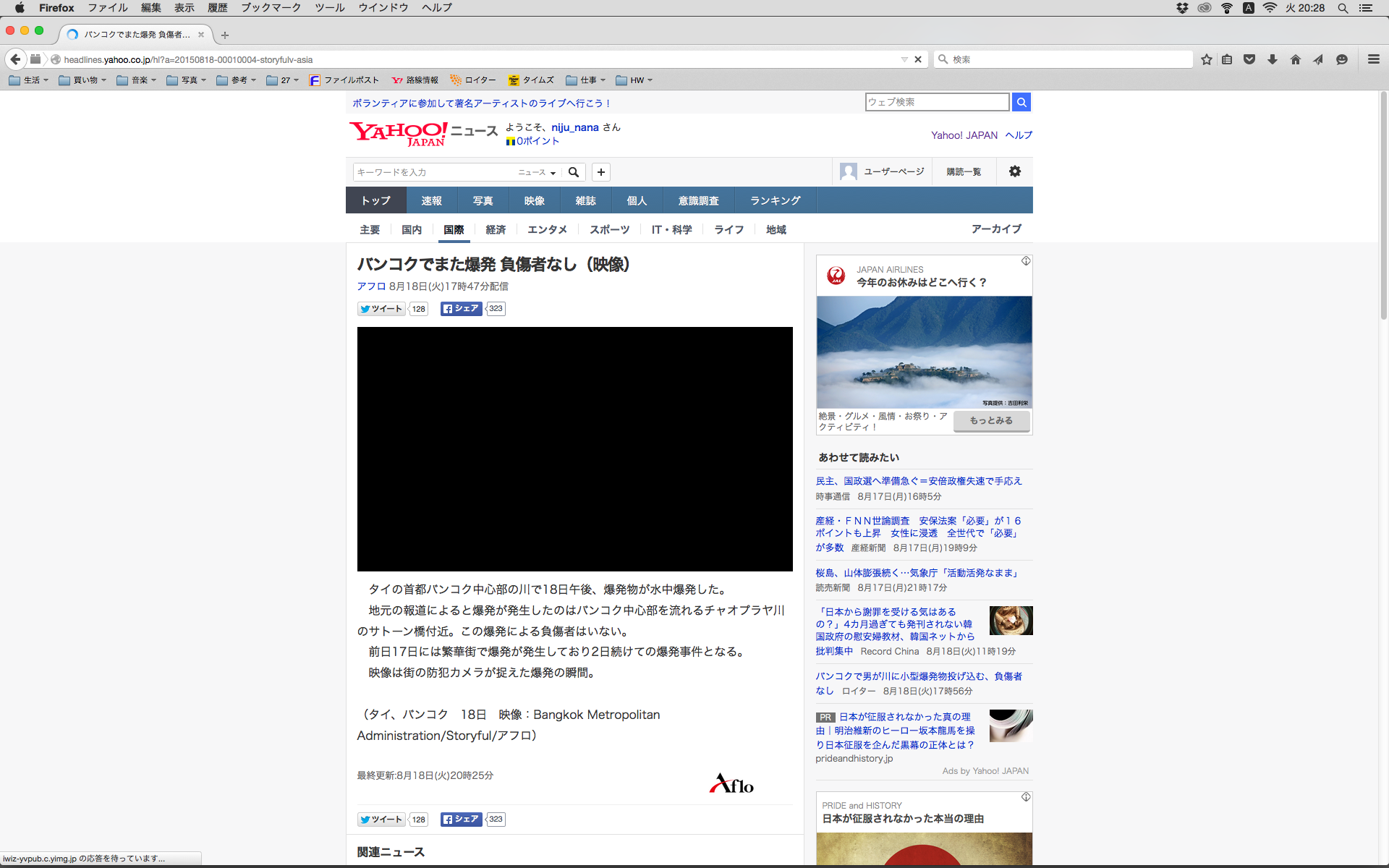Viewport: 1389px width, 868px height.
Task: Click the blue web search magnifier button
Action: [1021, 102]
